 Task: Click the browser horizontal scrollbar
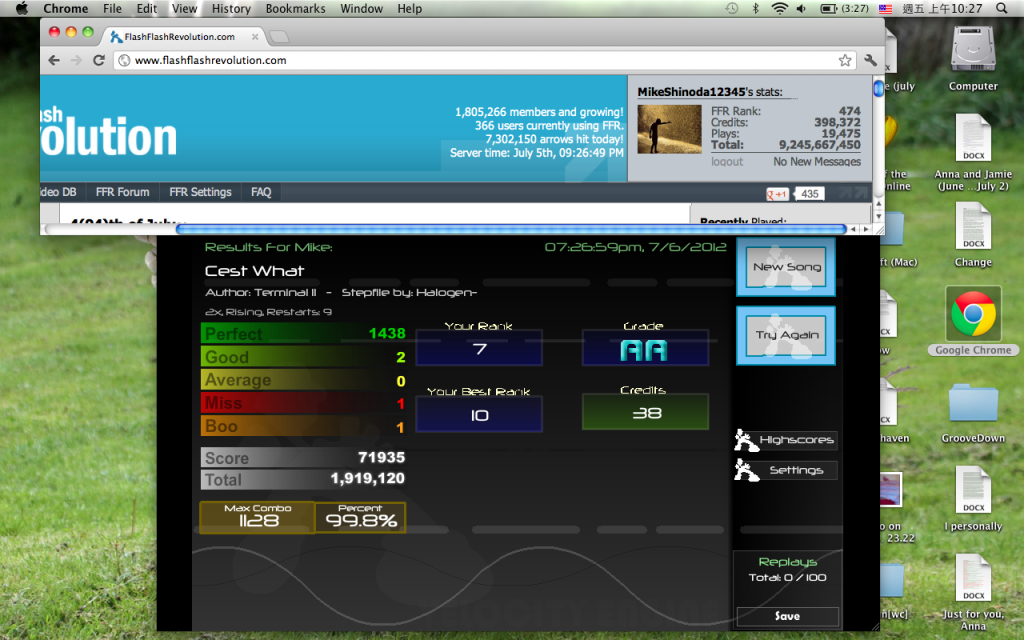[510, 229]
